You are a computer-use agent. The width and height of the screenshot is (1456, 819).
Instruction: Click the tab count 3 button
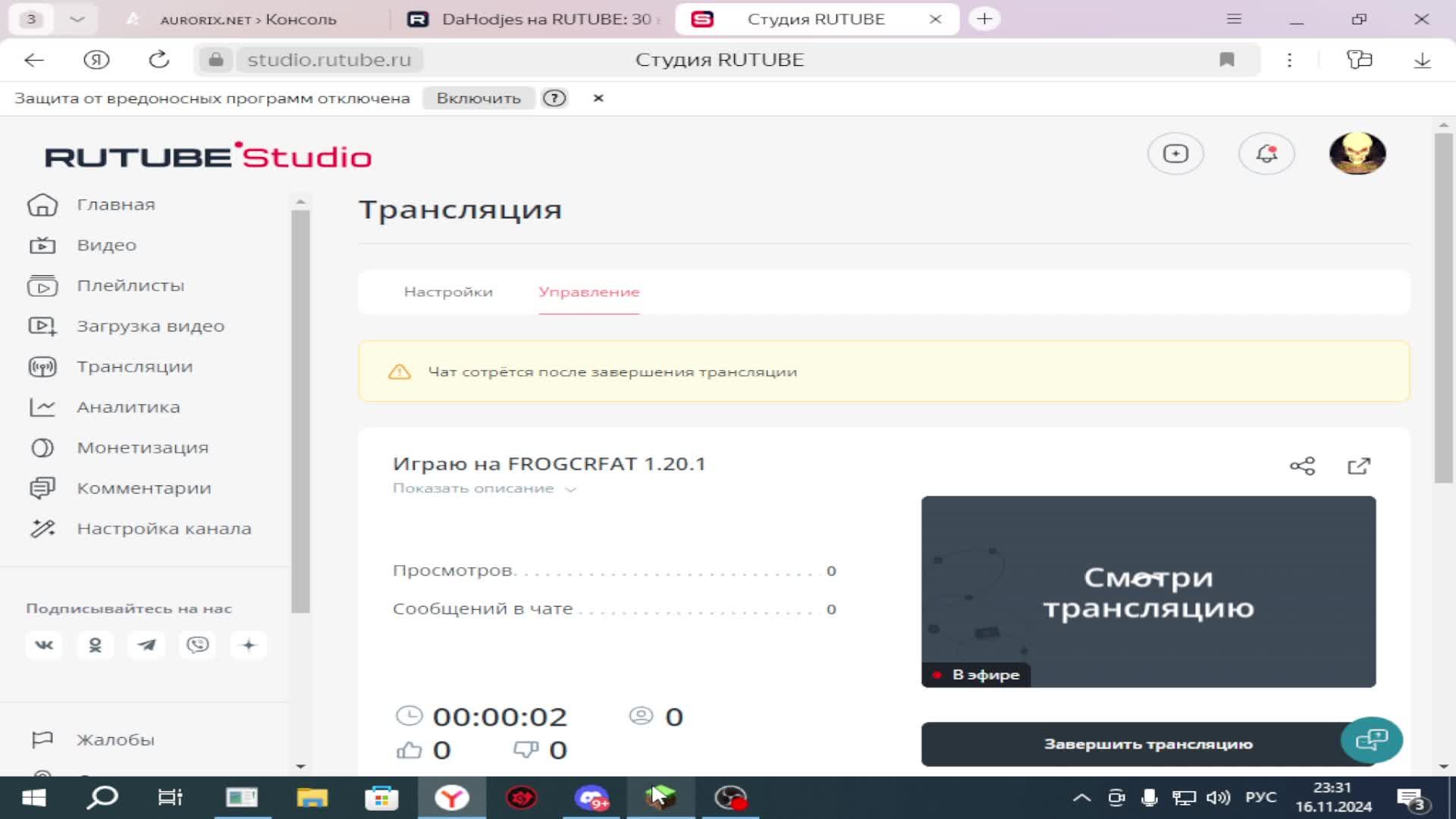(x=31, y=19)
